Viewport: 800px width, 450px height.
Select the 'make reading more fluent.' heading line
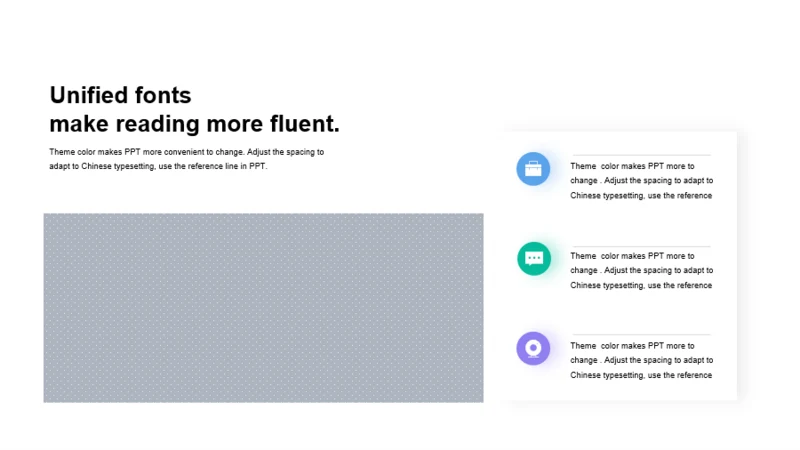point(194,124)
